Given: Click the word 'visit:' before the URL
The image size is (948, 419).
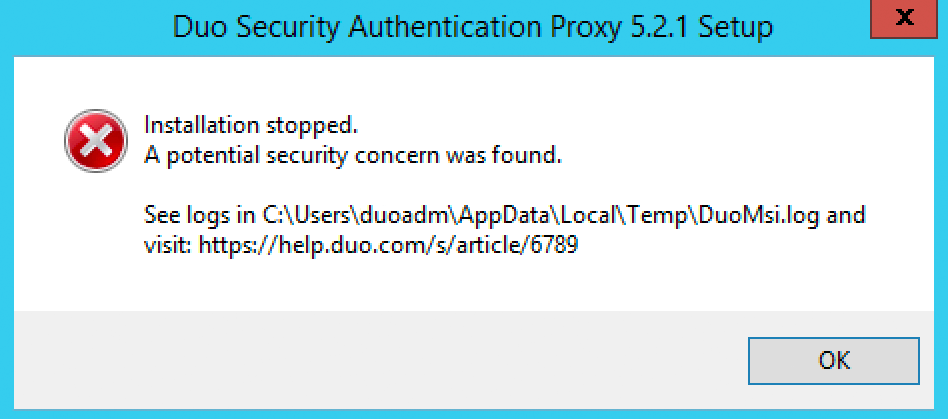Looking at the screenshot, I should tap(168, 244).
